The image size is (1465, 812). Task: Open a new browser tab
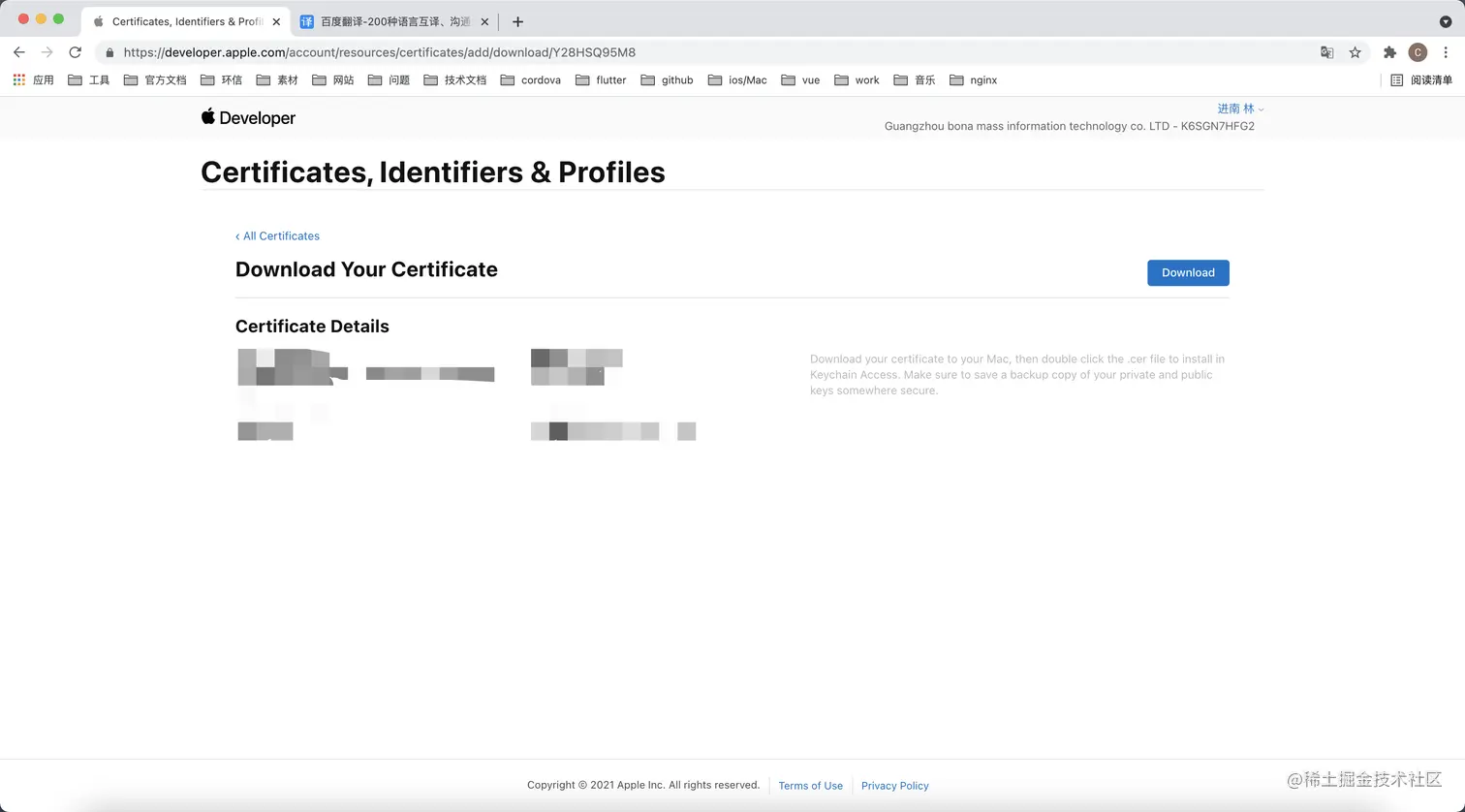[x=517, y=21]
